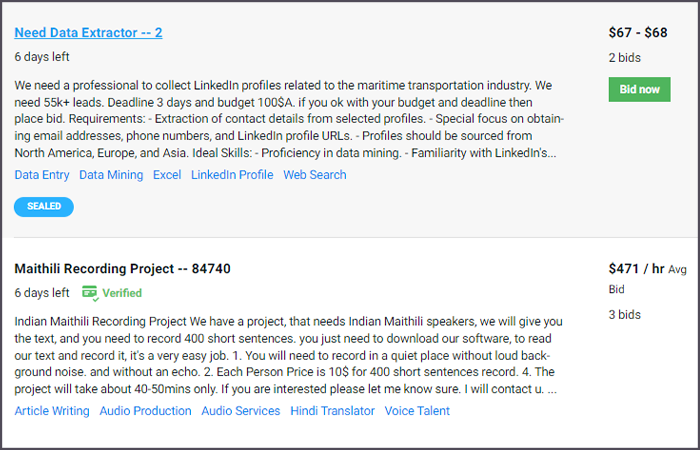Click the blue SEALED badge
Image resolution: width=700 pixels, height=450 pixels.
point(44,206)
